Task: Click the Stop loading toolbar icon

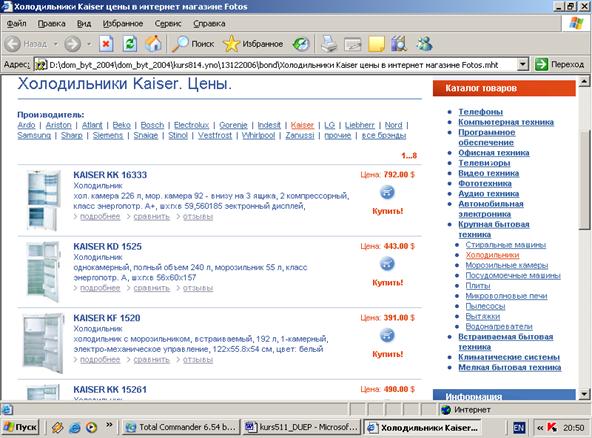Action: tap(106, 44)
